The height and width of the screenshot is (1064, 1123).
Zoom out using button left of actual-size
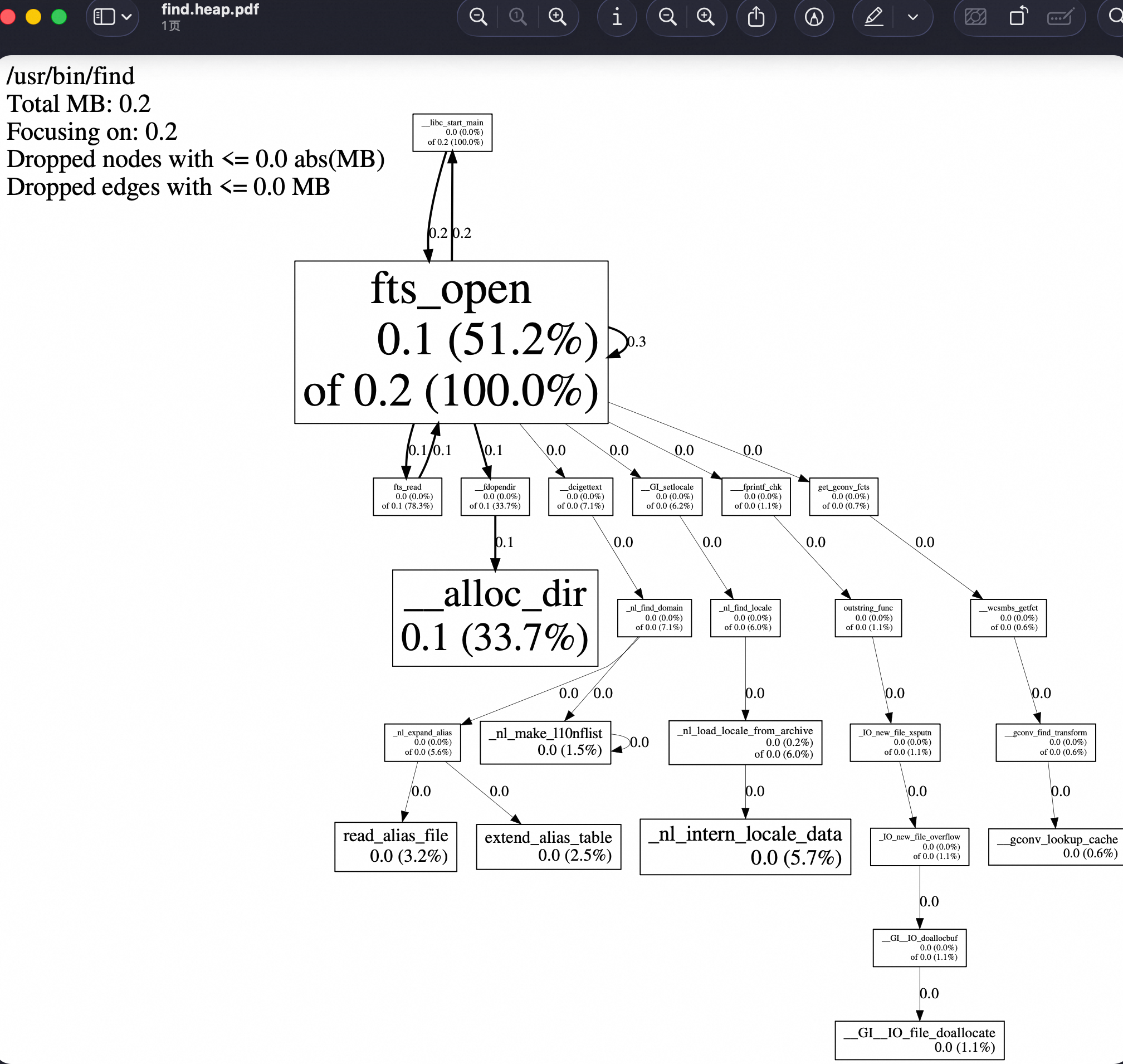point(478,17)
